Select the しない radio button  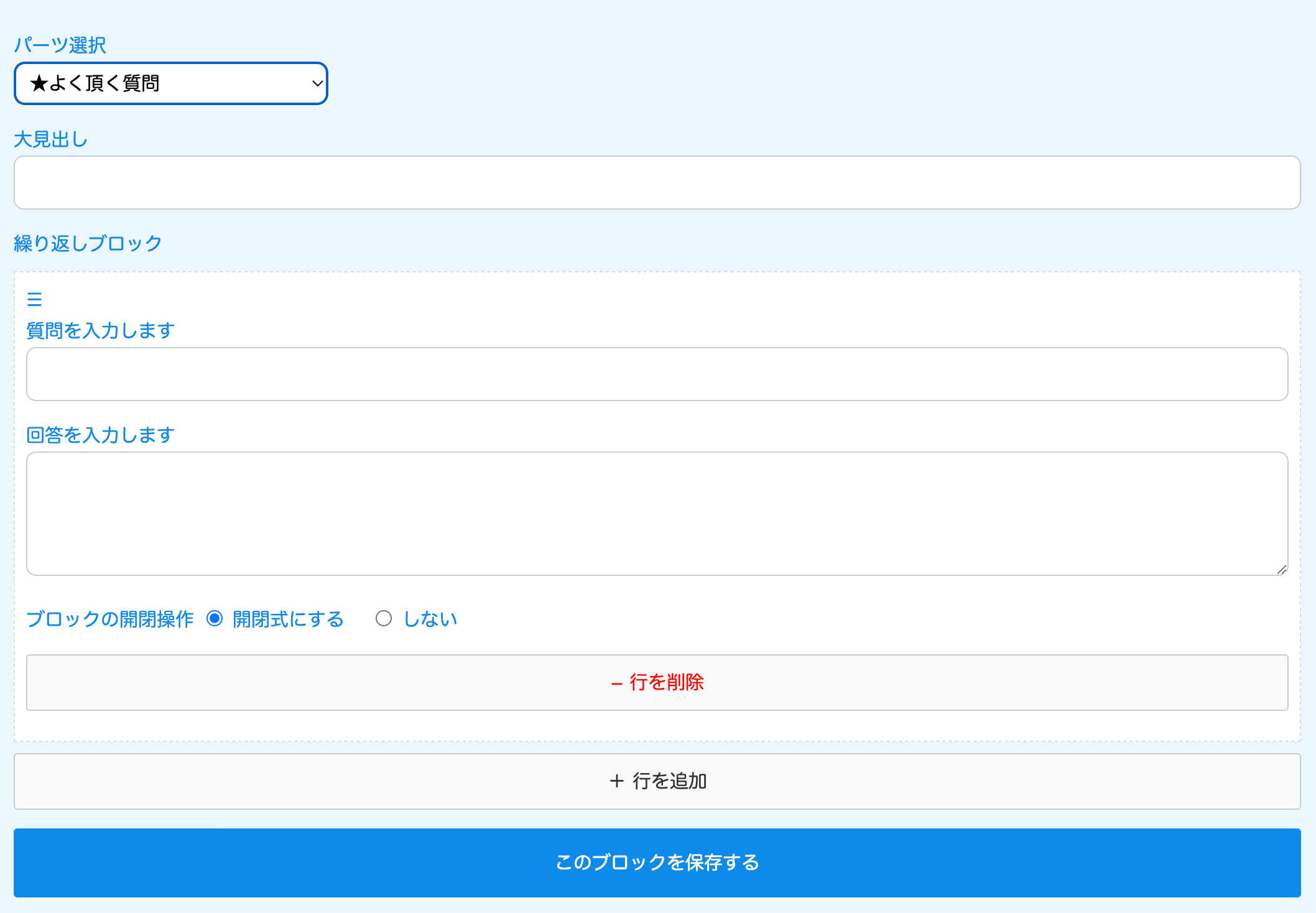pyautogui.click(x=384, y=619)
